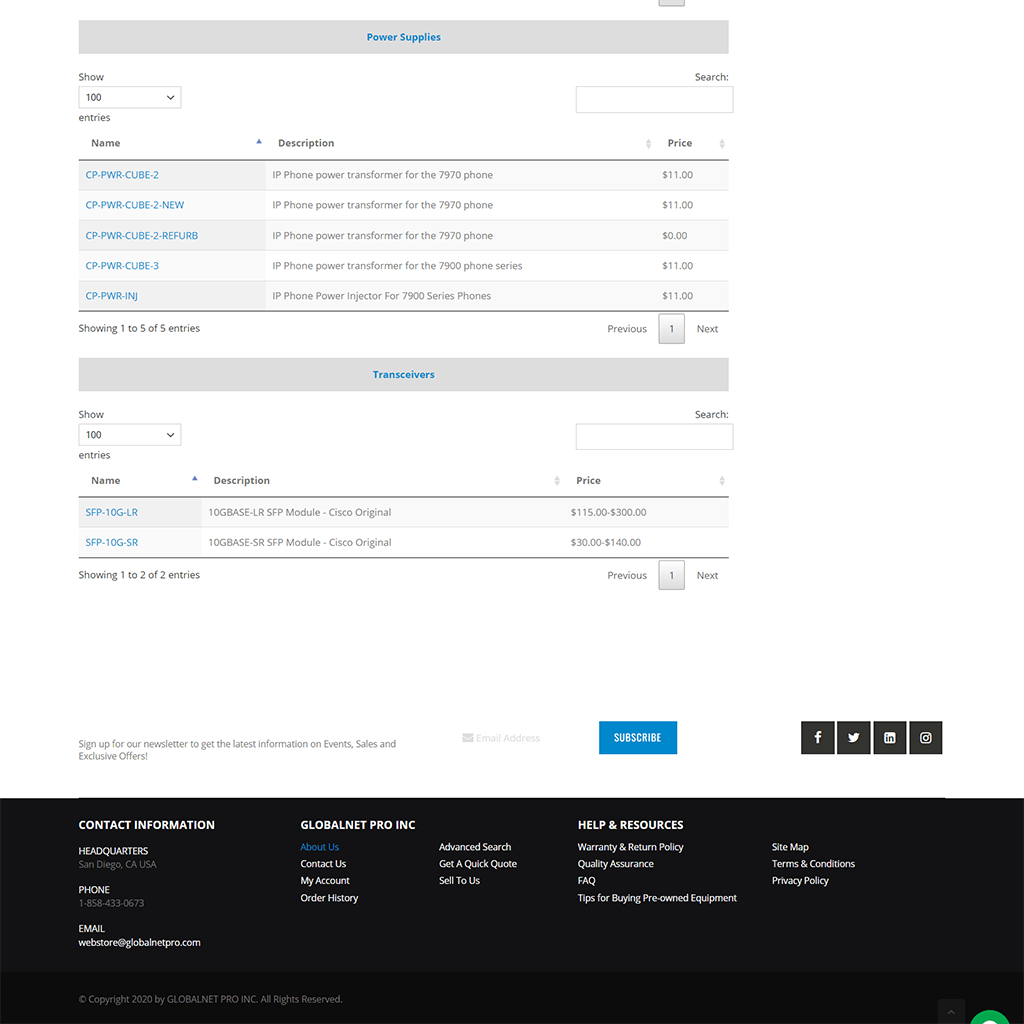Screen dimensions: 1024x1024
Task: Open the SFP-10G-LR product link
Action: pyautogui.click(x=111, y=511)
